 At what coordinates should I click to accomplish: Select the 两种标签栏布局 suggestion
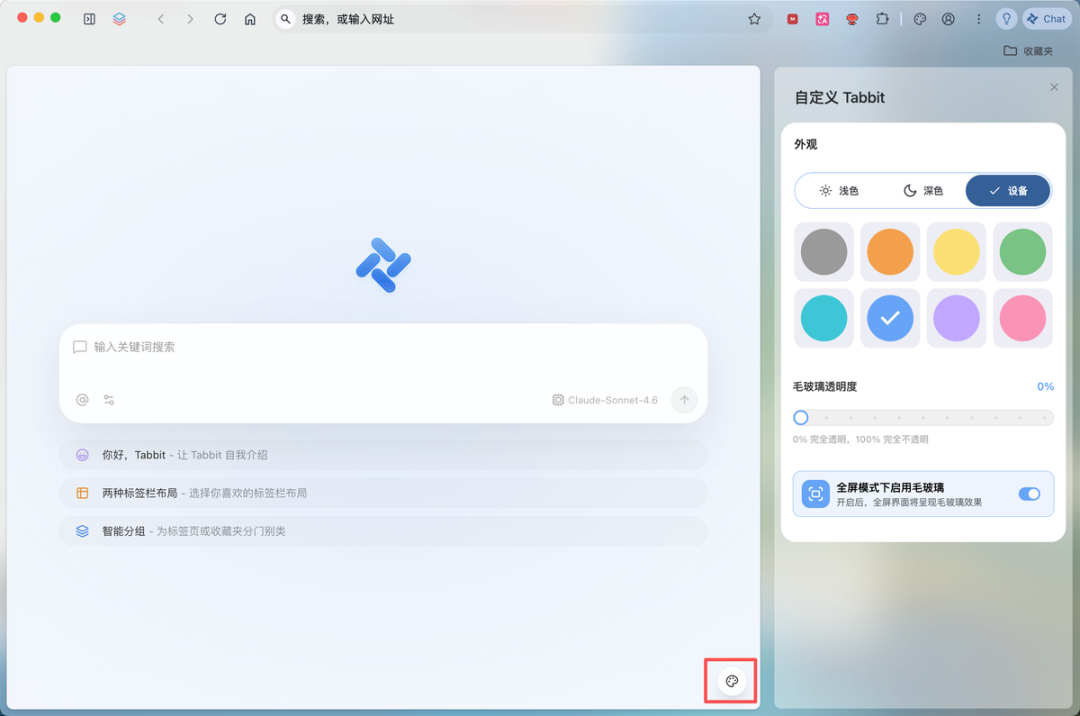tap(383, 493)
